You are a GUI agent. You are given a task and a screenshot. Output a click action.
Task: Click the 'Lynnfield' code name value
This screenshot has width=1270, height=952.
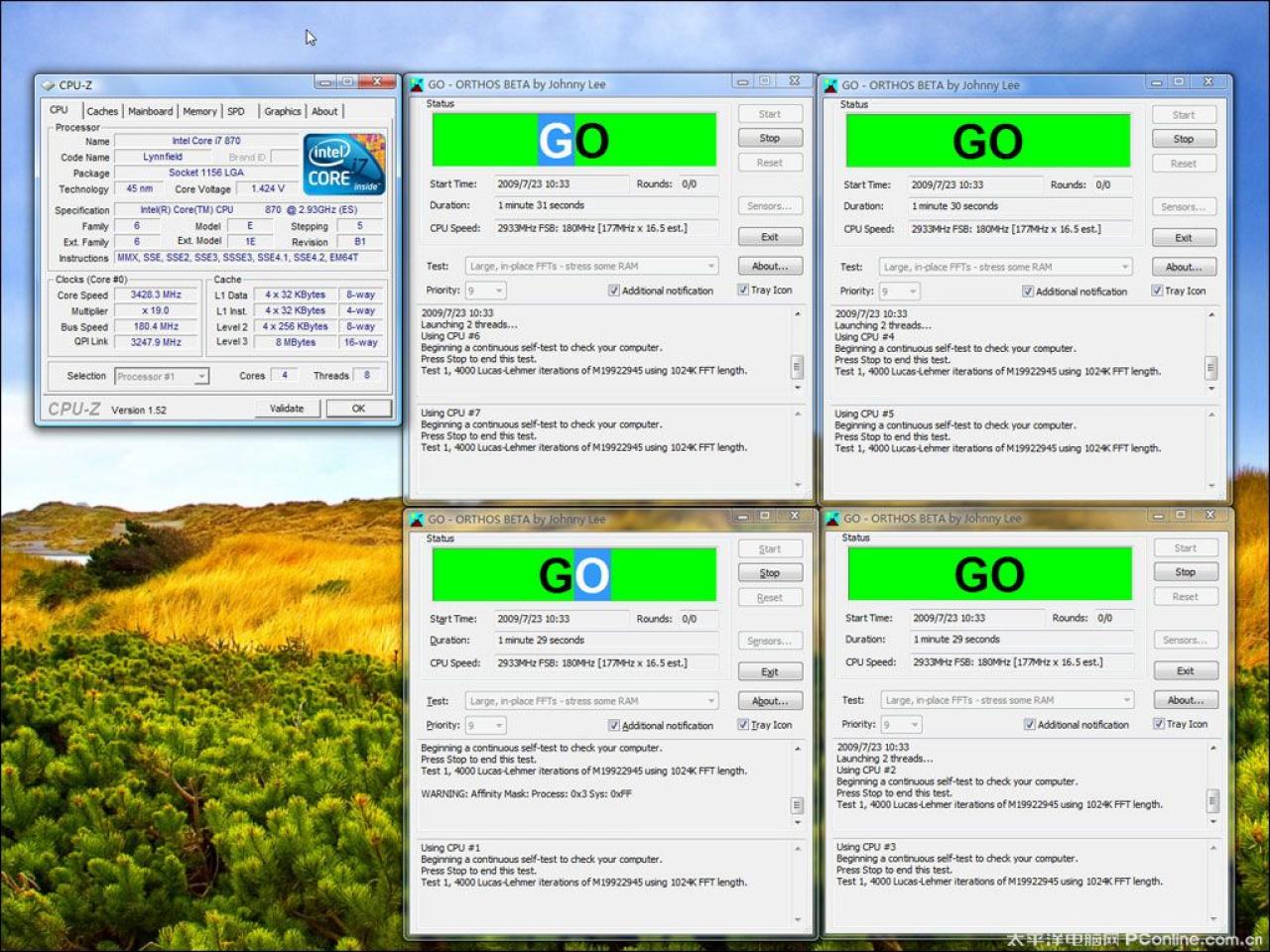163,157
